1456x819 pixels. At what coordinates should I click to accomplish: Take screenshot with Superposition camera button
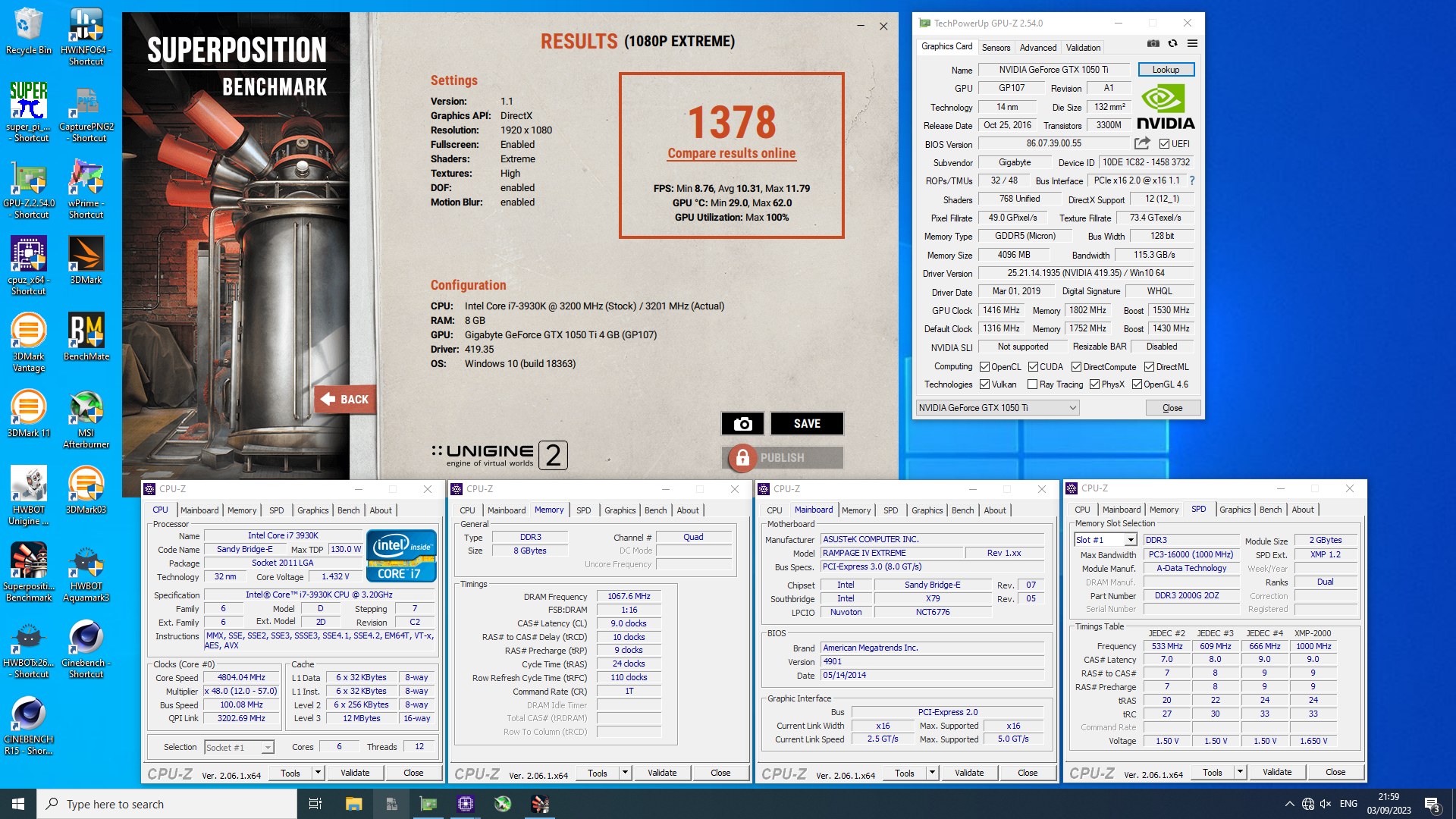[742, 424]
